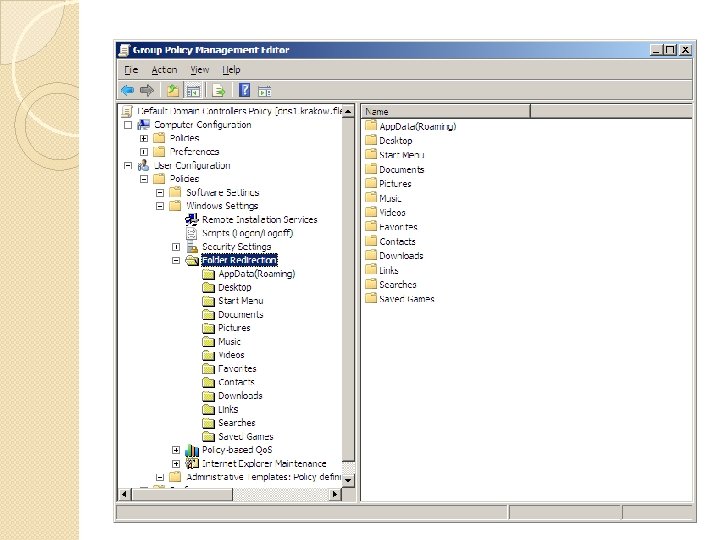Expand the Security Settings node
The width and height of the screenshot is (720, 540).
(x=176, y=247)
